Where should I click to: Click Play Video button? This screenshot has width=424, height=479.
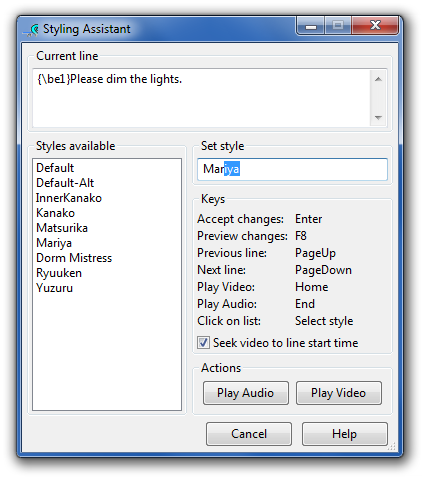339,393
